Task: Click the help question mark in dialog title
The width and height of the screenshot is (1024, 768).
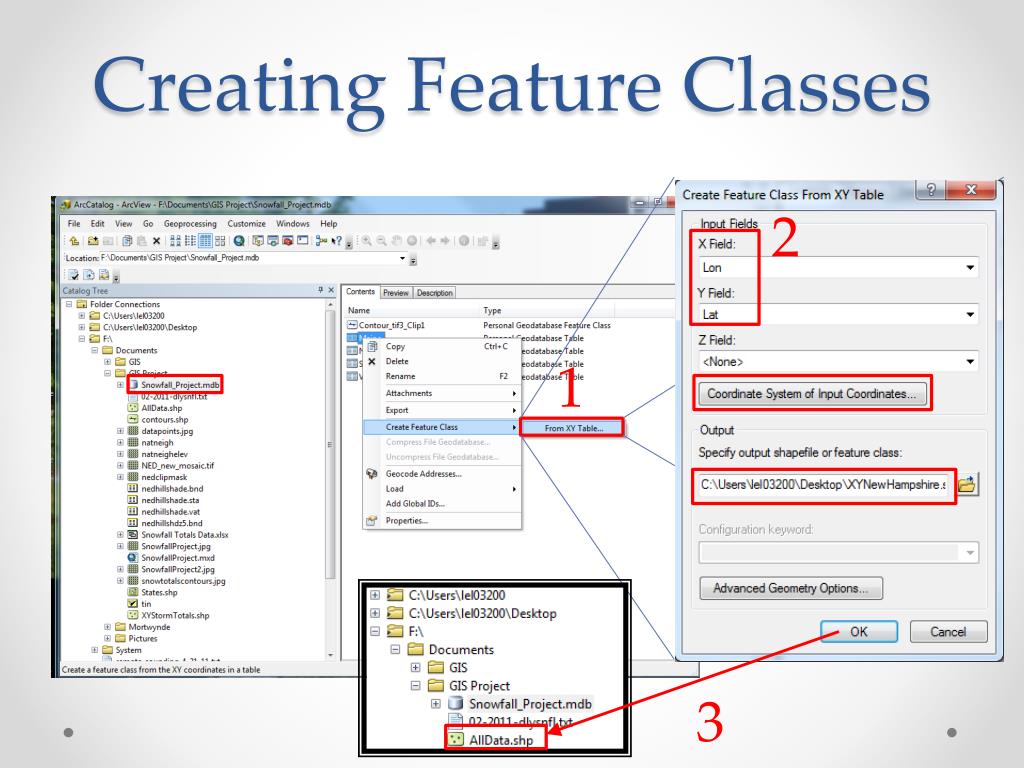Action: click(931, 189)
